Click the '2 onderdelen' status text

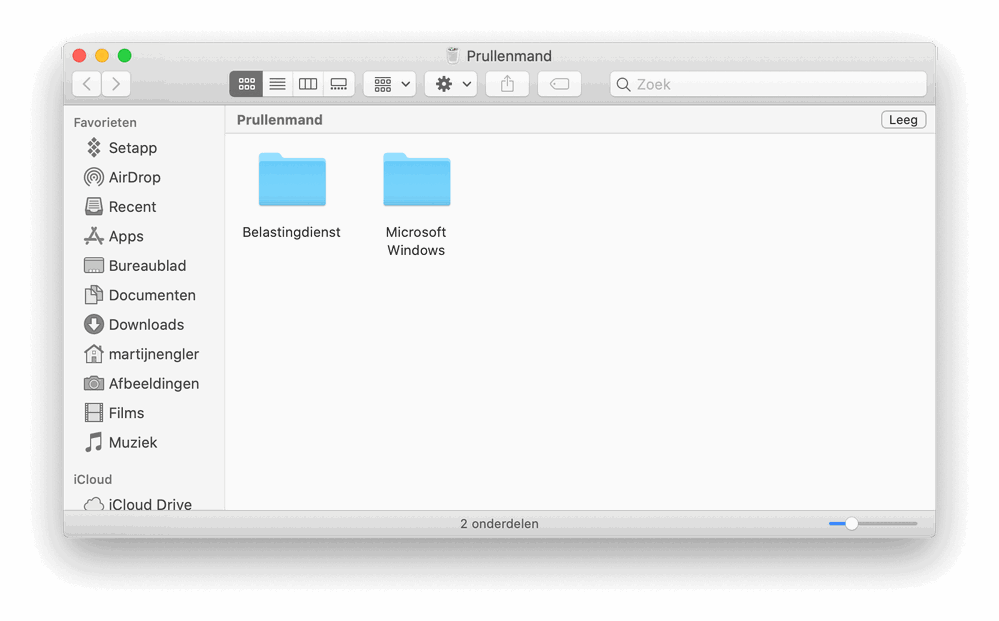(x=500, y=524)
